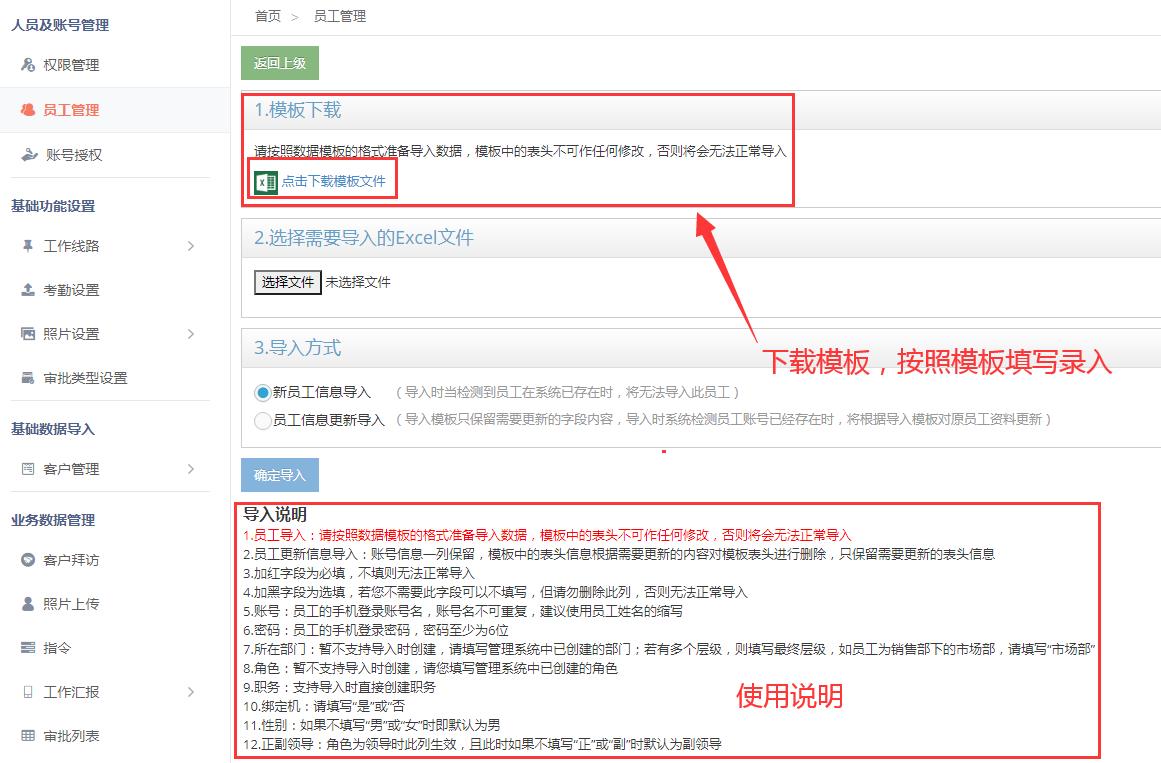Click the 确定导入 confirm button
Screen dimensions: 1161x763
click(280, 475)
